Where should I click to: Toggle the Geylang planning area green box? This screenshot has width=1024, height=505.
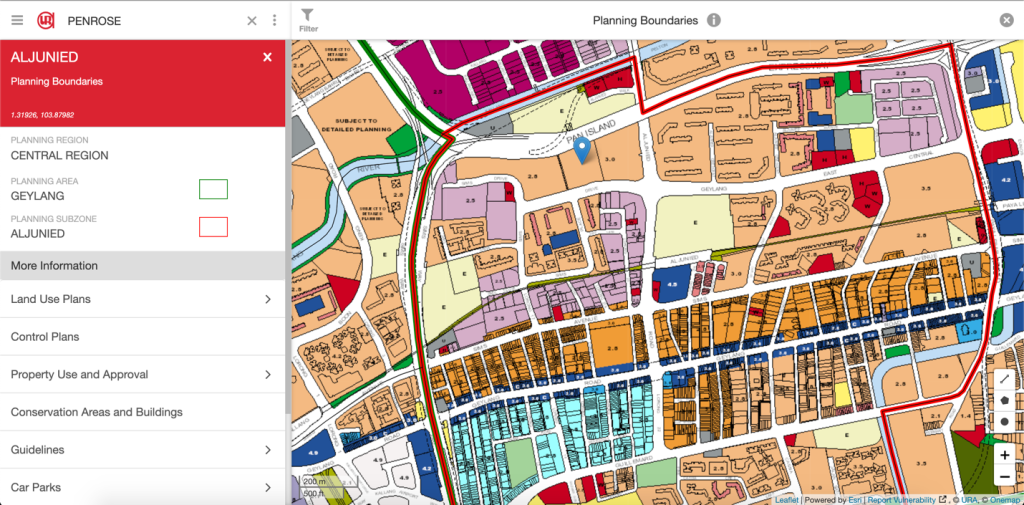[213, 189]
